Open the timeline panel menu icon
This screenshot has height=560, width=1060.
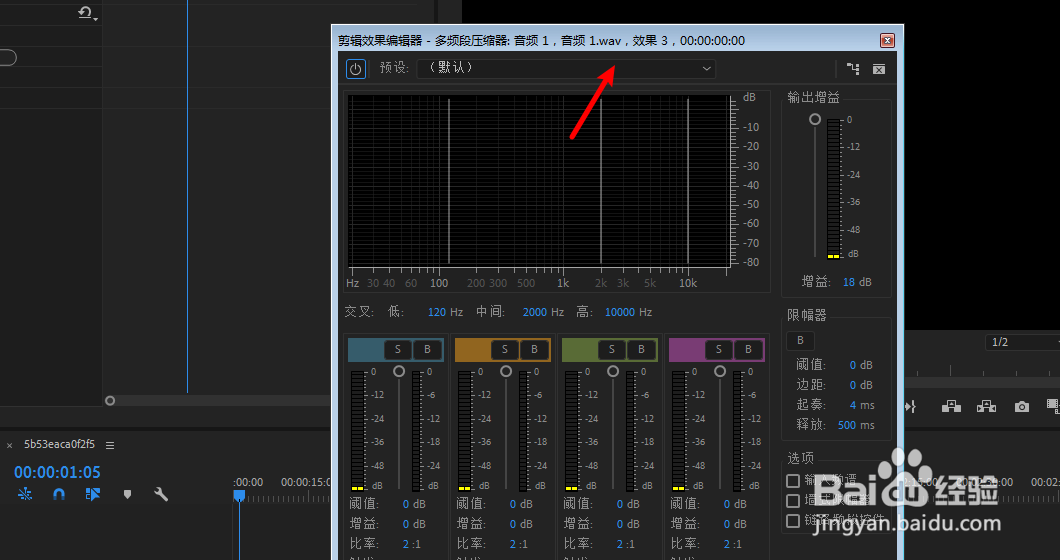pyautogui.click(x=110, y=445)
